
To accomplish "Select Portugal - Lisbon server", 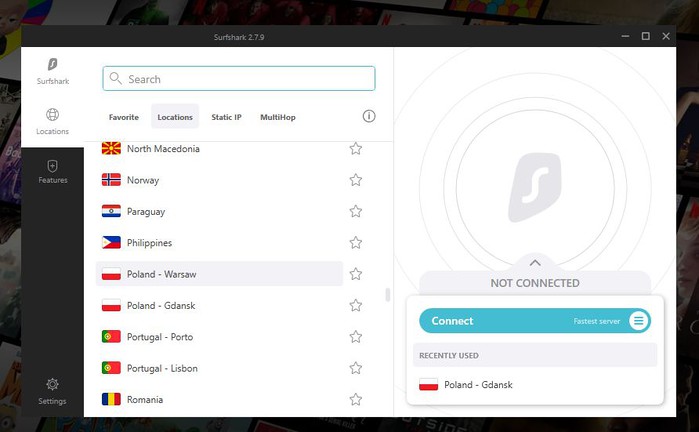I will [219, 368].
